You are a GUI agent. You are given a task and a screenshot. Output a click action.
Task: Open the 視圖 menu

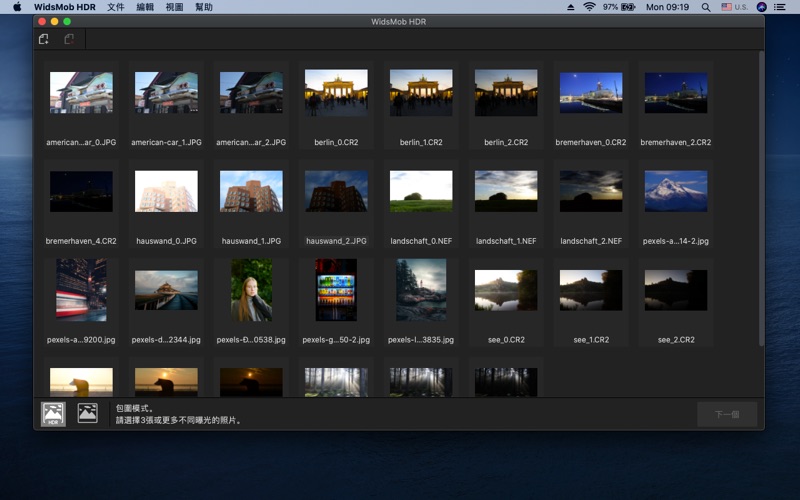[174, 7]
